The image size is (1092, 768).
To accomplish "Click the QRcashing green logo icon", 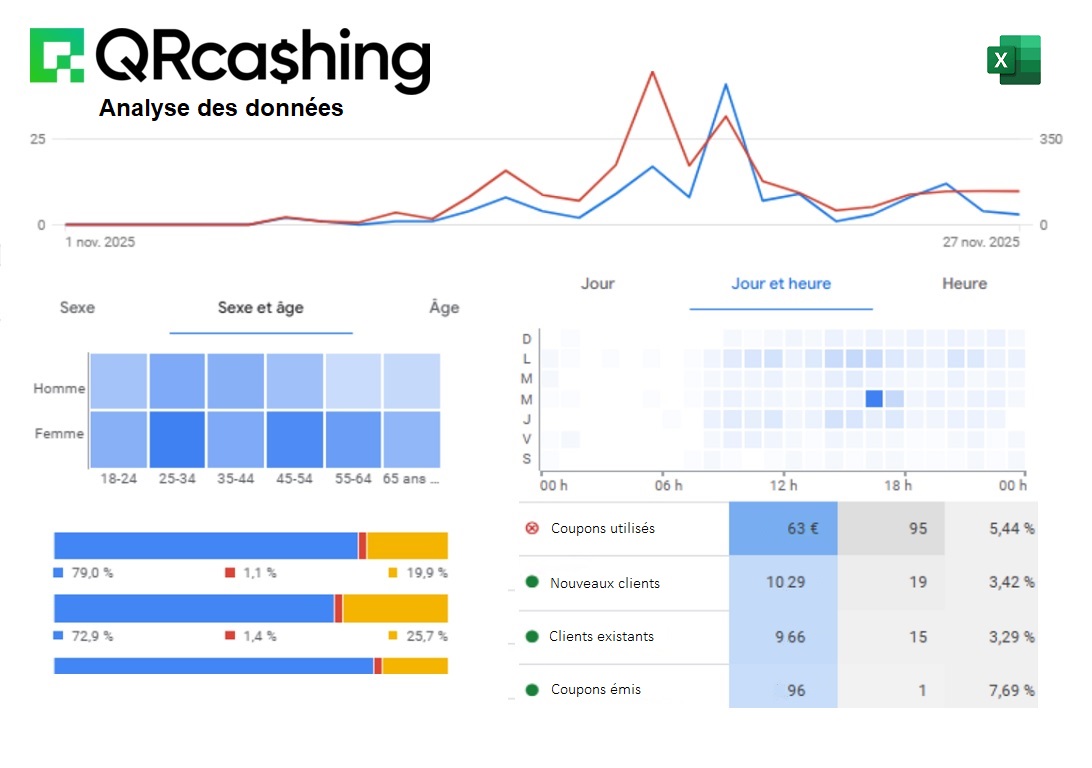I will 57,55.
